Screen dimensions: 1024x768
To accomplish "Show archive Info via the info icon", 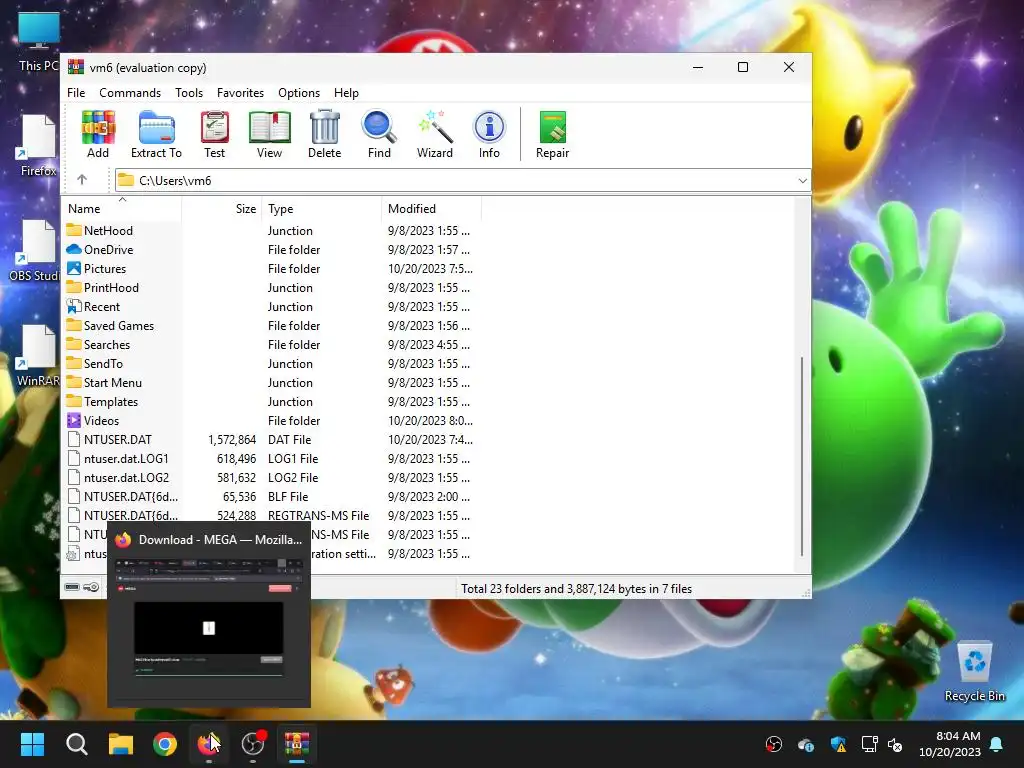I will 489,135.
